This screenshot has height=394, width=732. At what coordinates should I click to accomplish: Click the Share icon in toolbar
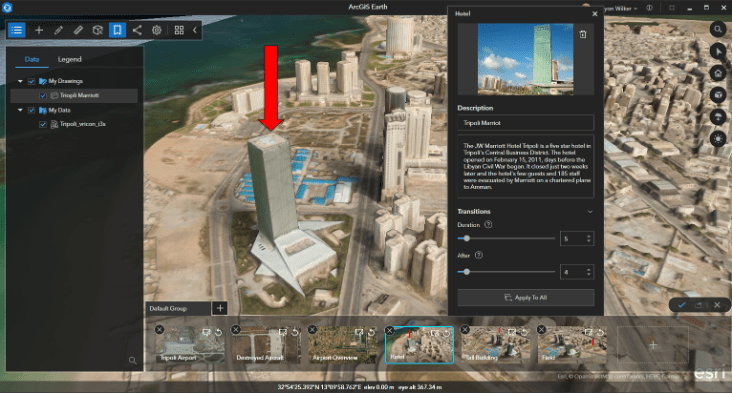tap(137, 30)
